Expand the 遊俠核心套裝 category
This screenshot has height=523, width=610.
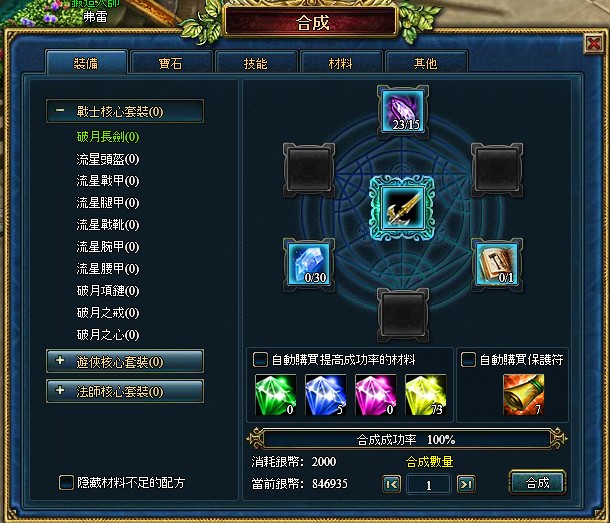coord(124,362)
